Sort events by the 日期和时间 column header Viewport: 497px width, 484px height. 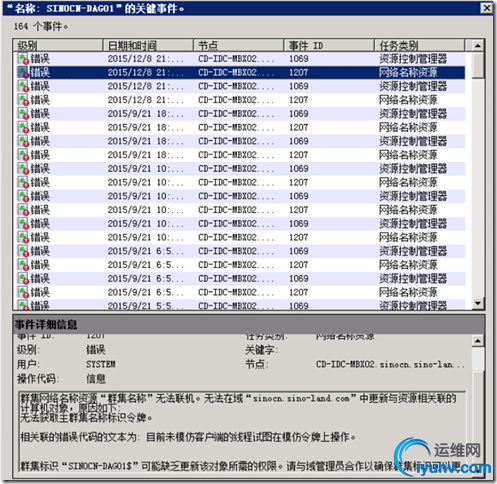click(148, 45)
